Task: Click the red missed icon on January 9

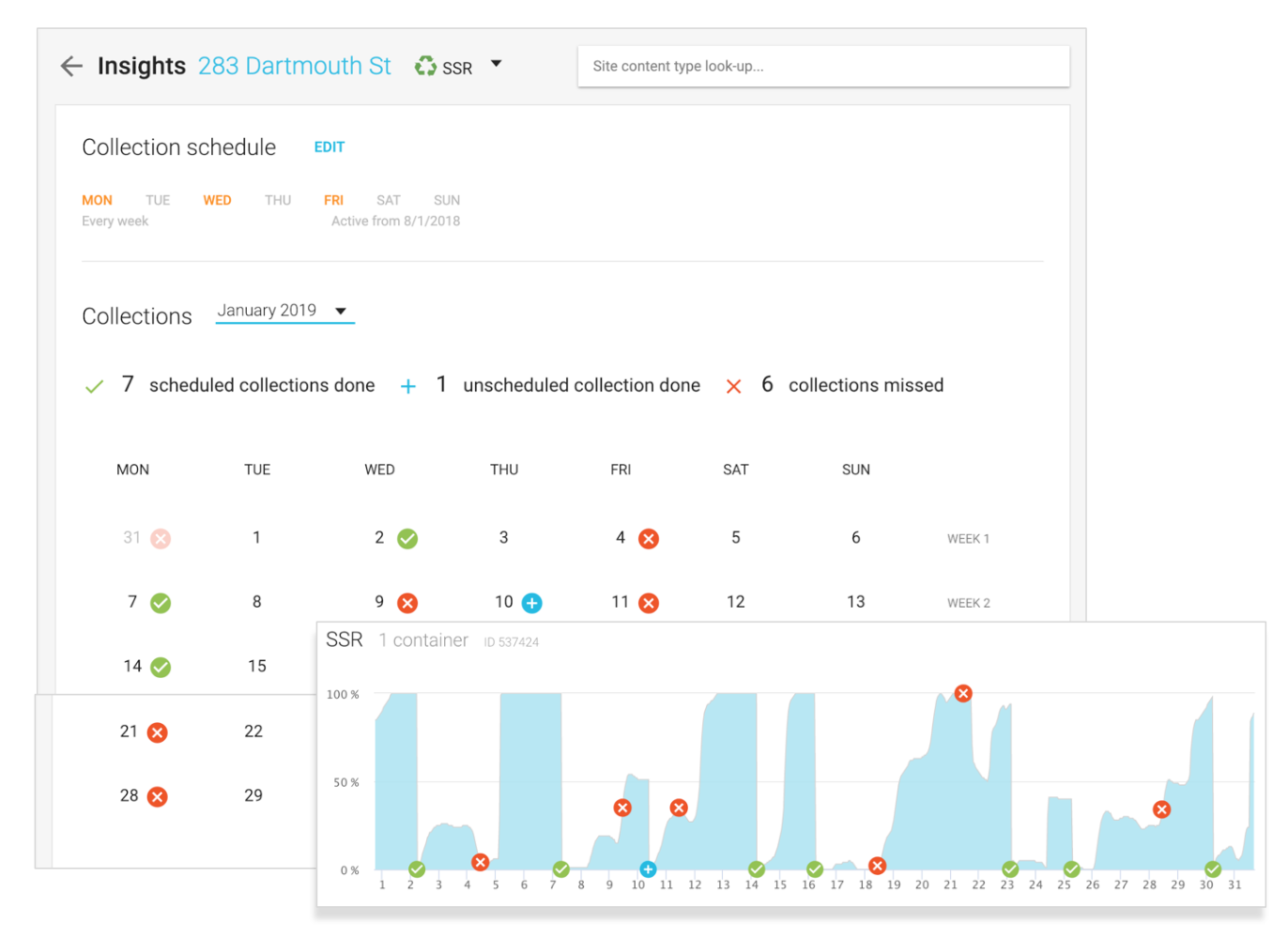Action: [407, 603]
